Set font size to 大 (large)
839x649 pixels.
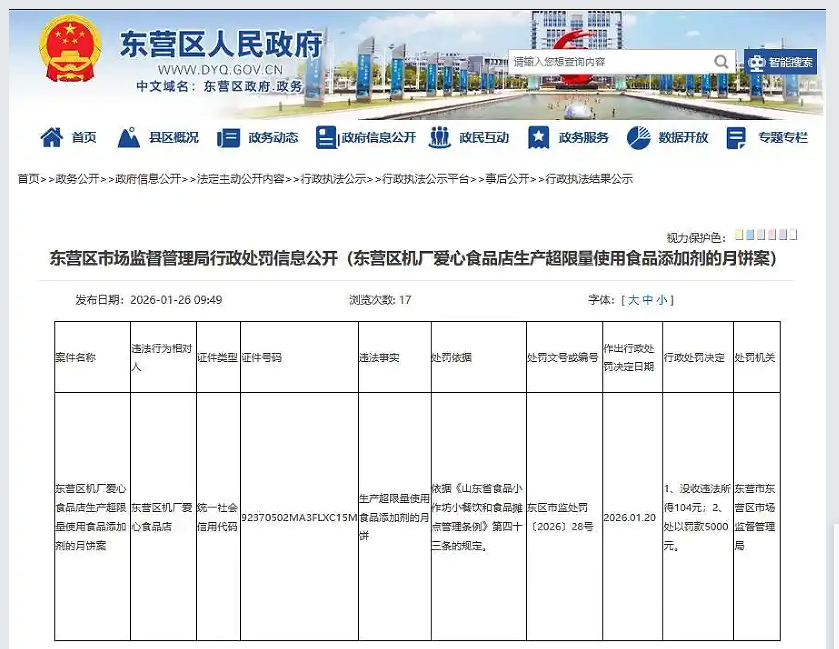tap(632, 300)
